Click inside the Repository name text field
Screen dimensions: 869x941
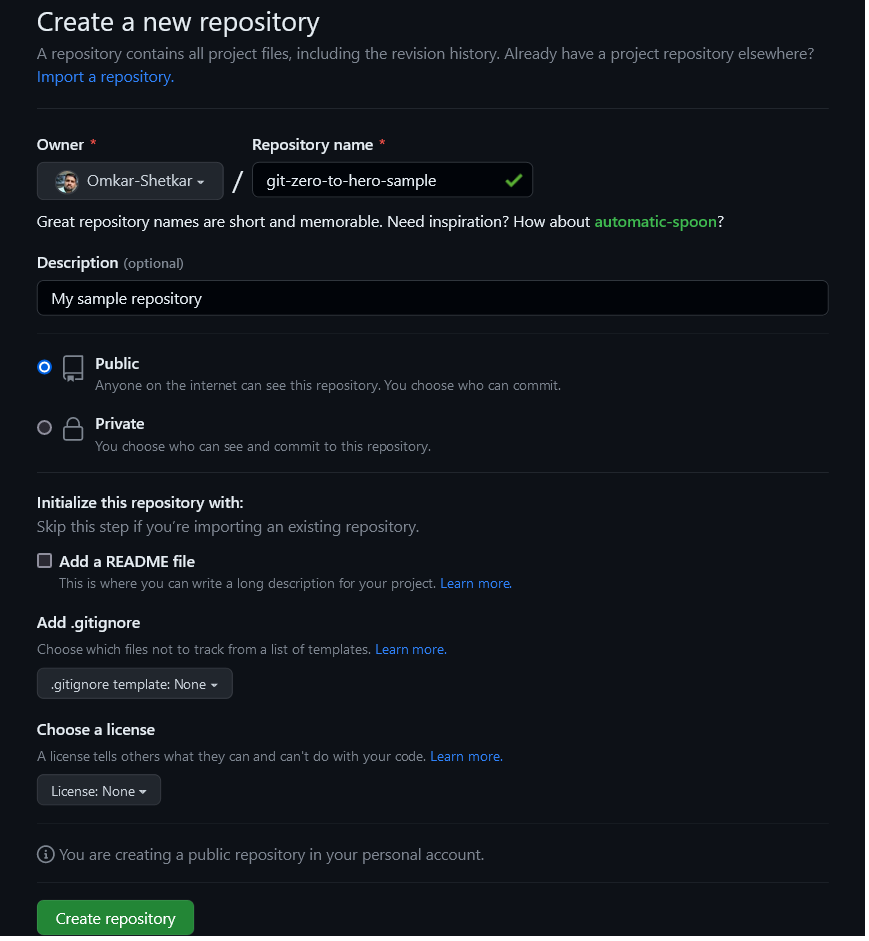coord(380,181)
